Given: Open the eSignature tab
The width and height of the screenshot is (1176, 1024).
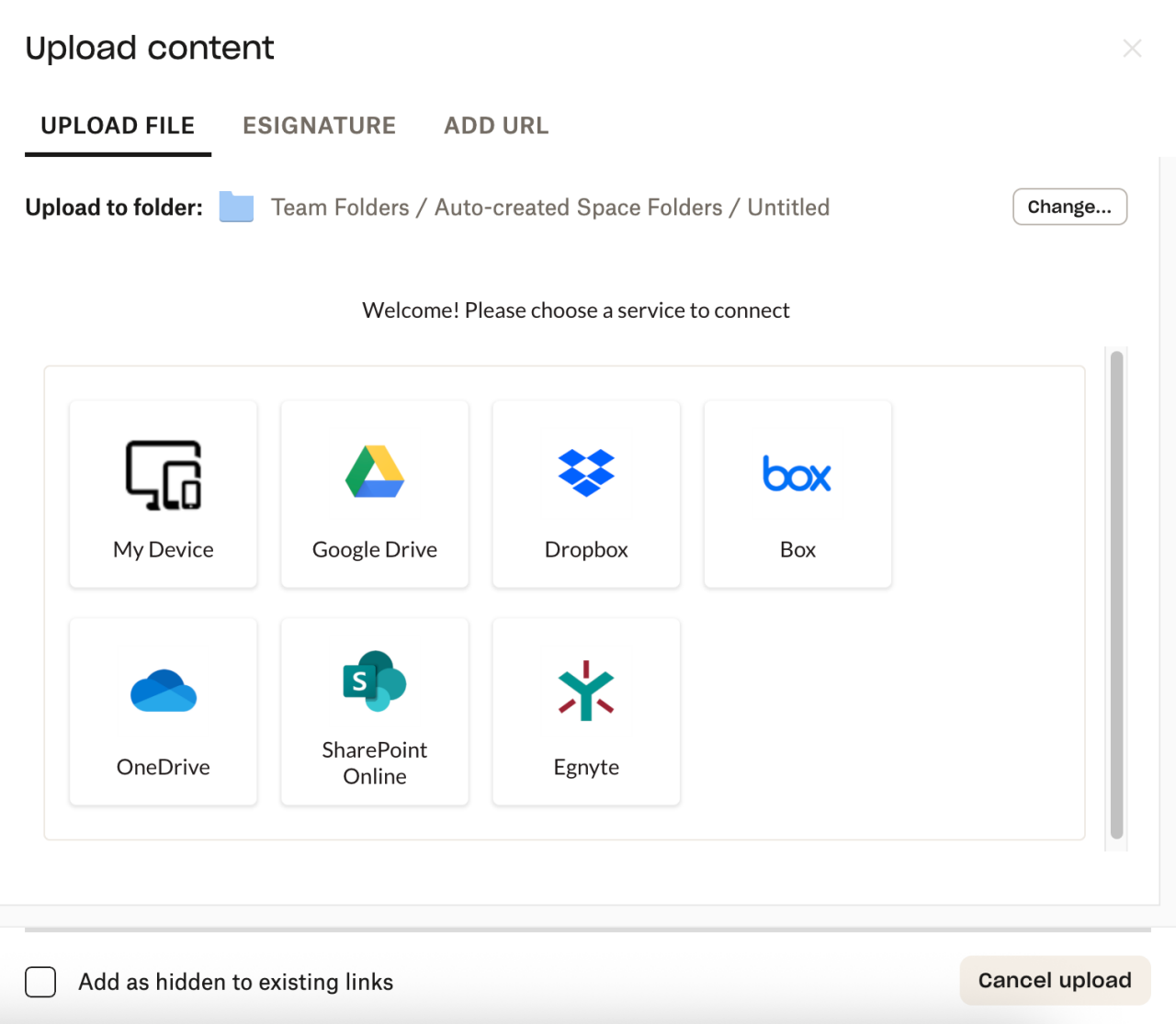Looking at the screenshot, I should point(319,126).
